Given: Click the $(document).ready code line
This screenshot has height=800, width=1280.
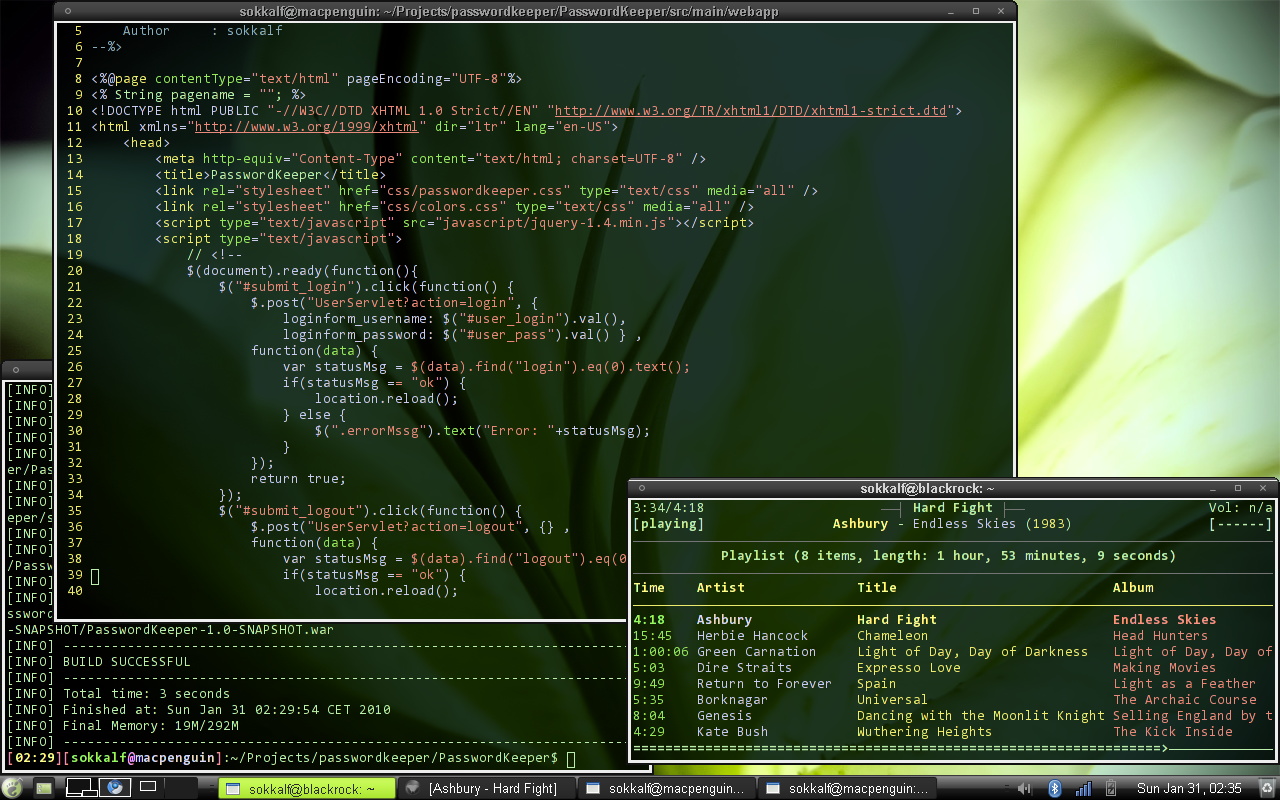Looking at the screenshot, I should 302,271.
